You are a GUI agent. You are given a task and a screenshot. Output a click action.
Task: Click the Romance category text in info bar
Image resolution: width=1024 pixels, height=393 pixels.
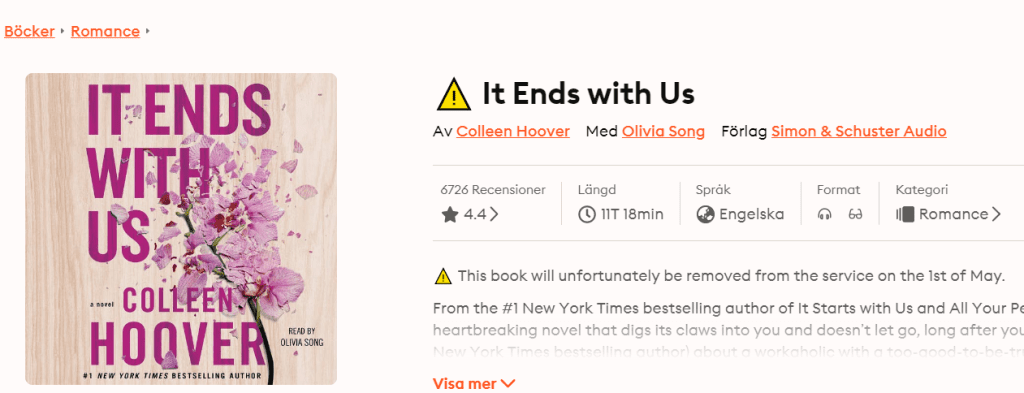[x=953, y=214]
